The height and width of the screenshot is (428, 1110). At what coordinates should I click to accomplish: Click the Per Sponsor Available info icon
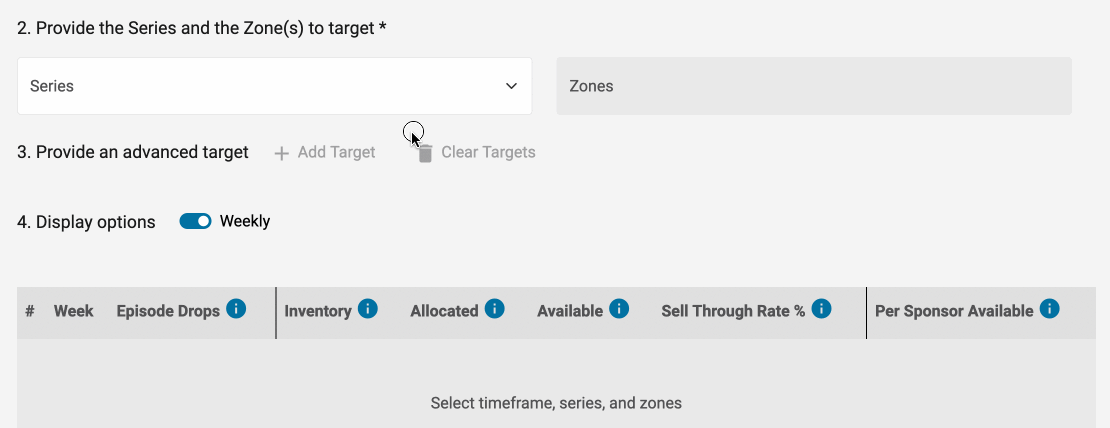pos(1049,309)
